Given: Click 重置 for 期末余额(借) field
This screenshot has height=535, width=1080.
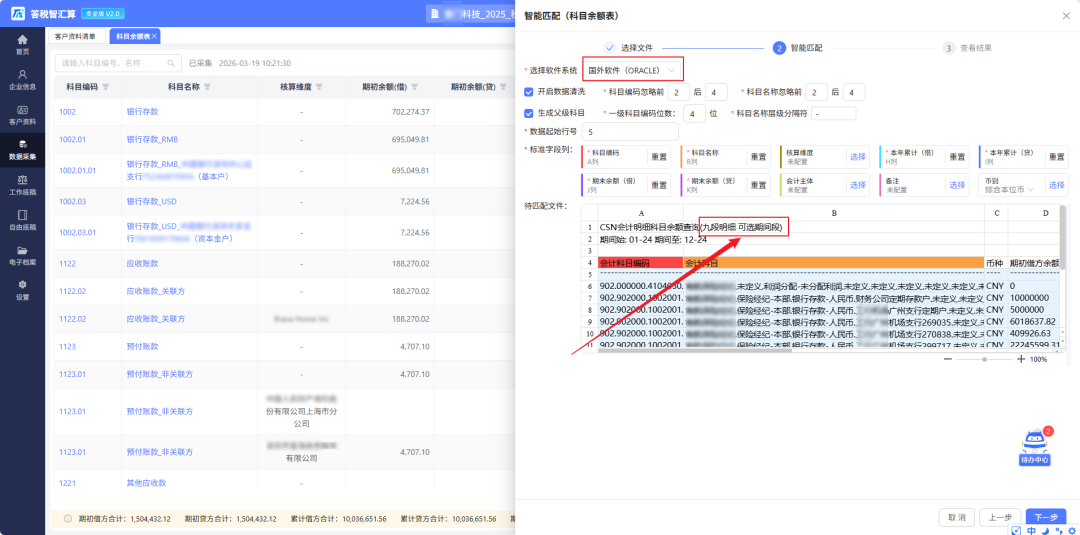Looking at the screenshot, I should 660,185.
